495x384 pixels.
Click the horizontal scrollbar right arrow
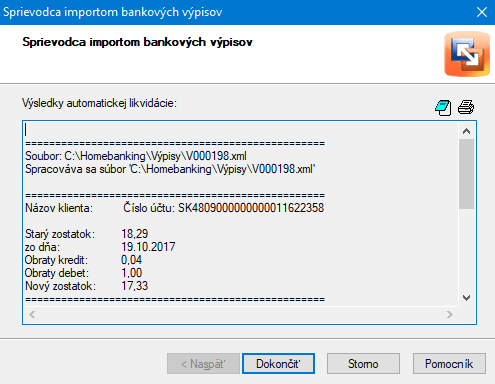[450, 314]
